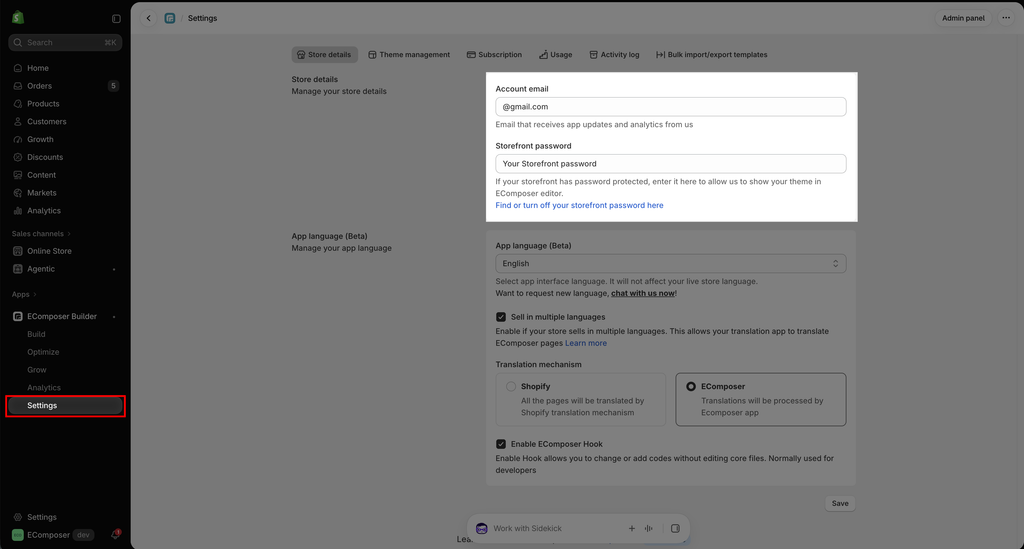Click the Analytics bar chart icon in main nav
This screenshot has width=1024, height=549.
coord(18,211)
